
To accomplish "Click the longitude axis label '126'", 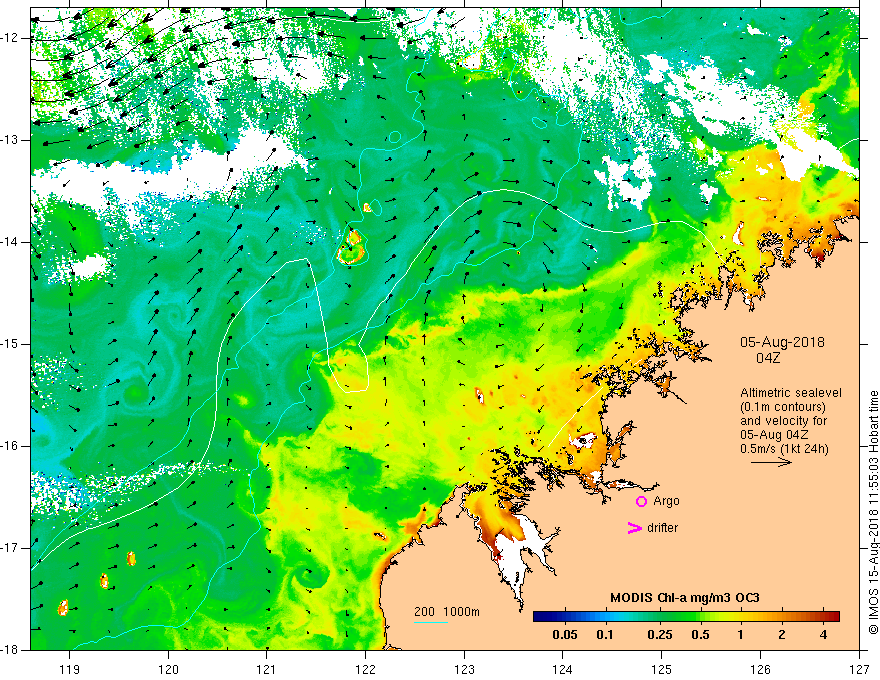I will (760, 669).
